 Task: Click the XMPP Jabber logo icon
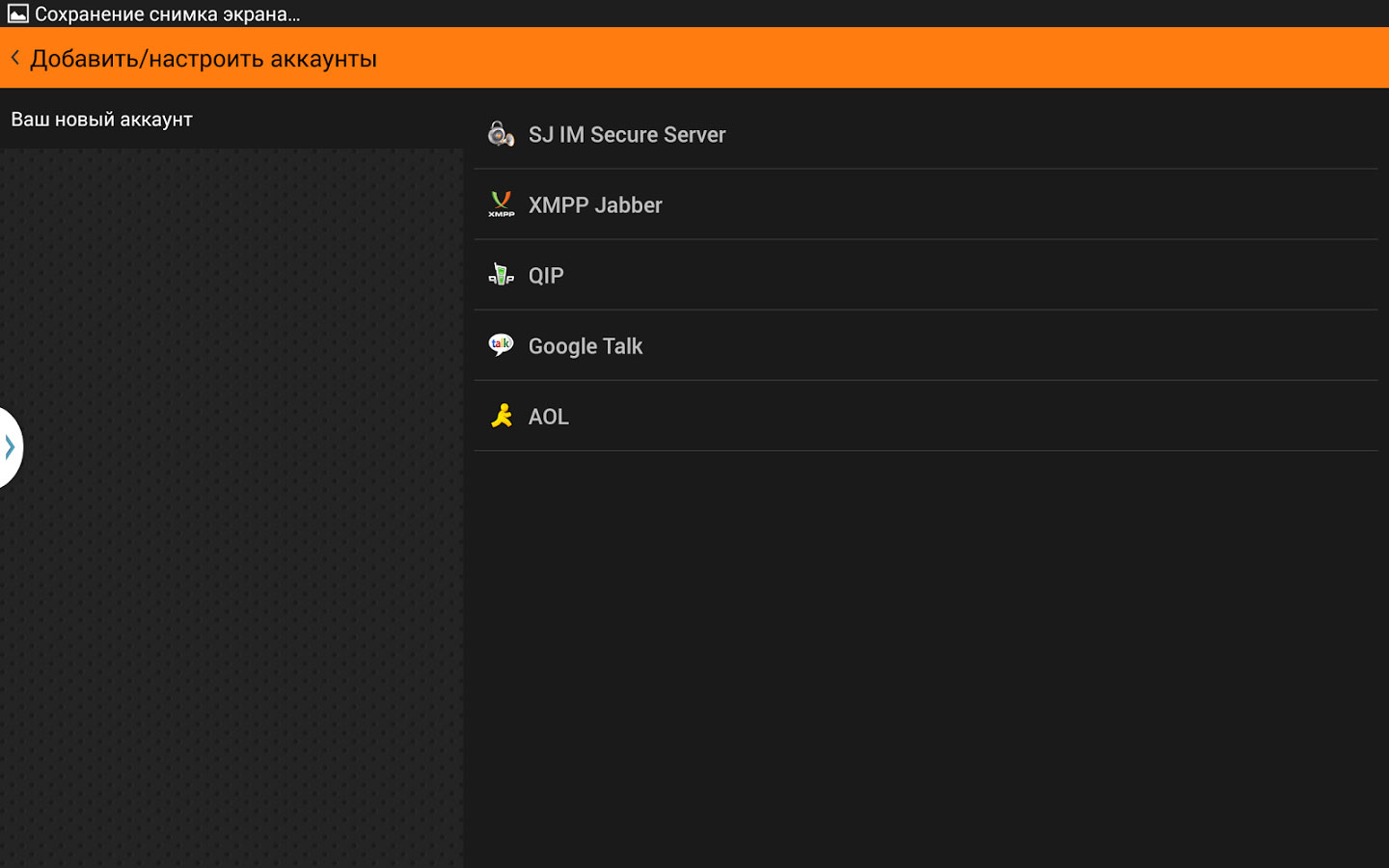coord(501,204)
